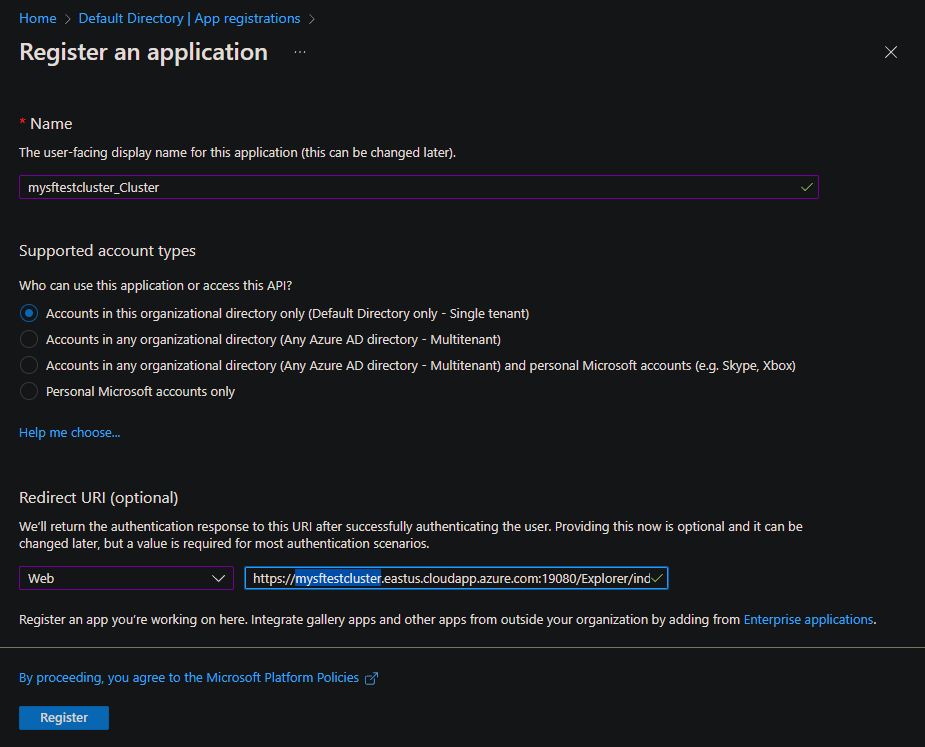Click the chevron after Home breadcrumb
The height and width of the screenshot is (747, 925).
[x=66, y=18]
